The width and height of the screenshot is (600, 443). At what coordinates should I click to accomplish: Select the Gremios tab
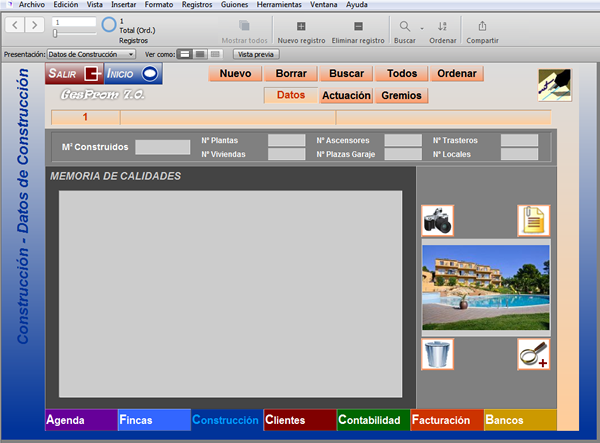coord(401,95)
